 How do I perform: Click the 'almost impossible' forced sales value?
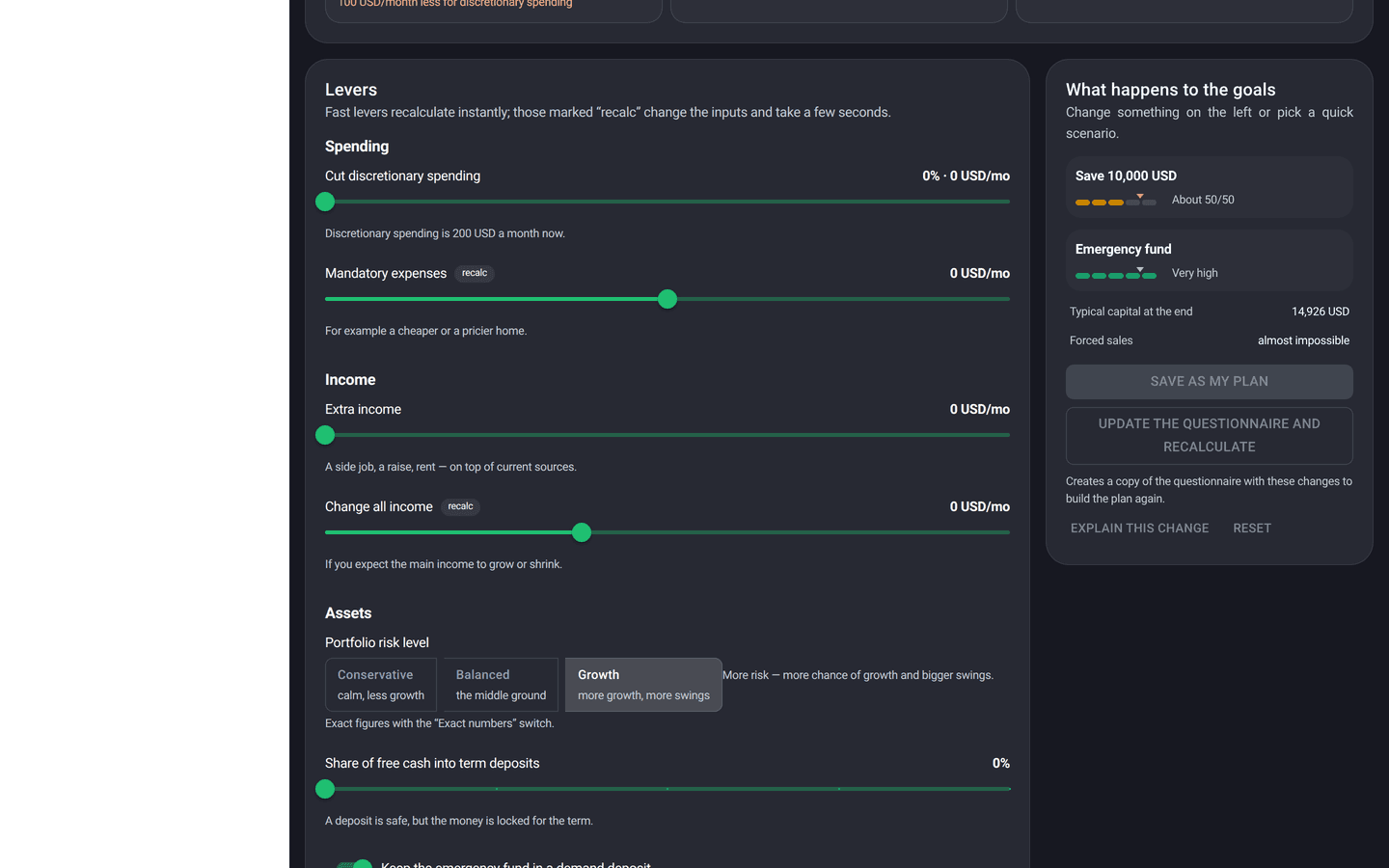click(x=1303, y=340)
